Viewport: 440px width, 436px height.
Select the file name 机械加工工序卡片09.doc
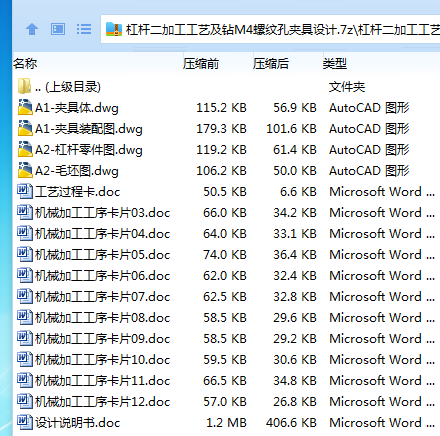click(103, 339)
